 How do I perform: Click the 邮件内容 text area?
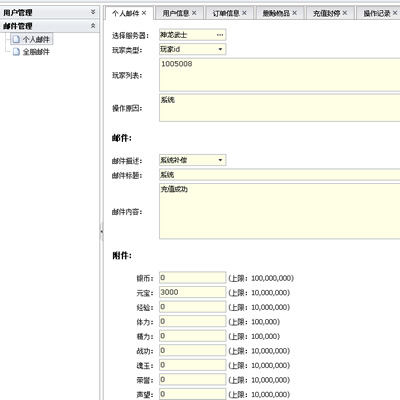pos(280,211)
